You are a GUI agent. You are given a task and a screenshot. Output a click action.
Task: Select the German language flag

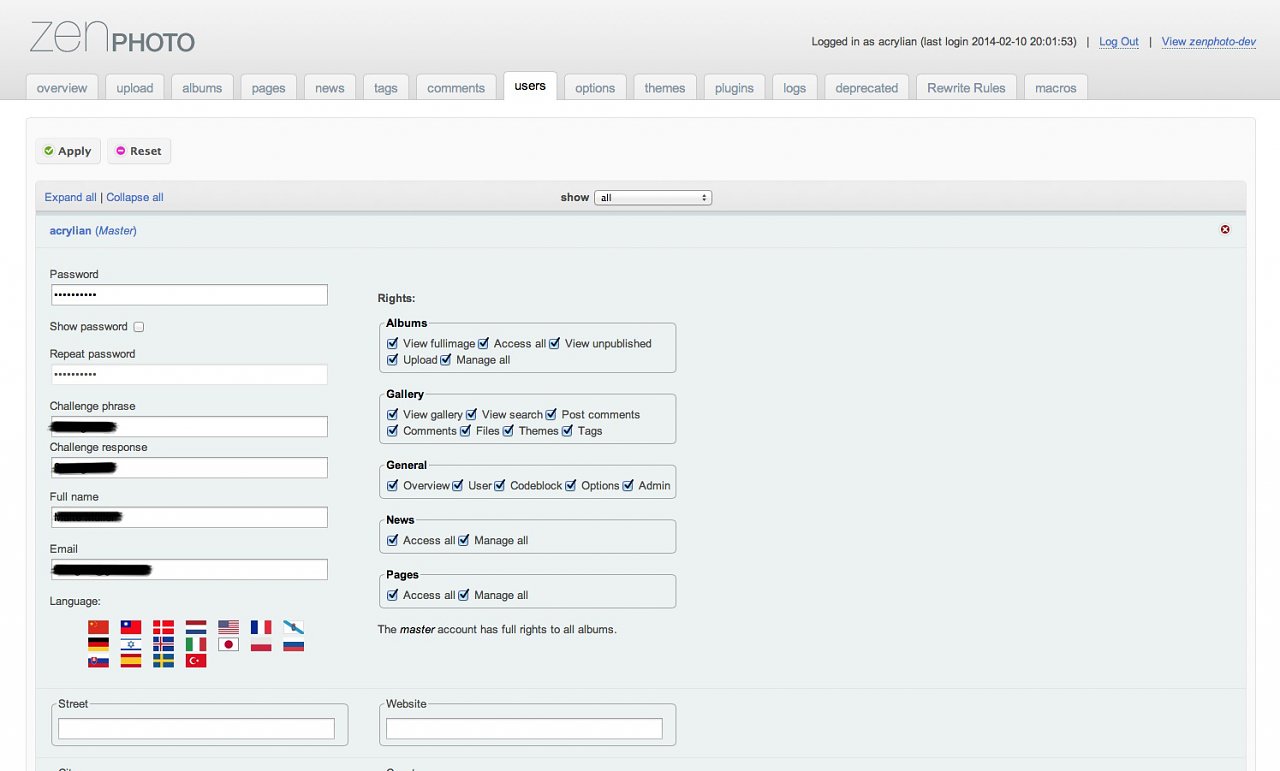[98, 644]
